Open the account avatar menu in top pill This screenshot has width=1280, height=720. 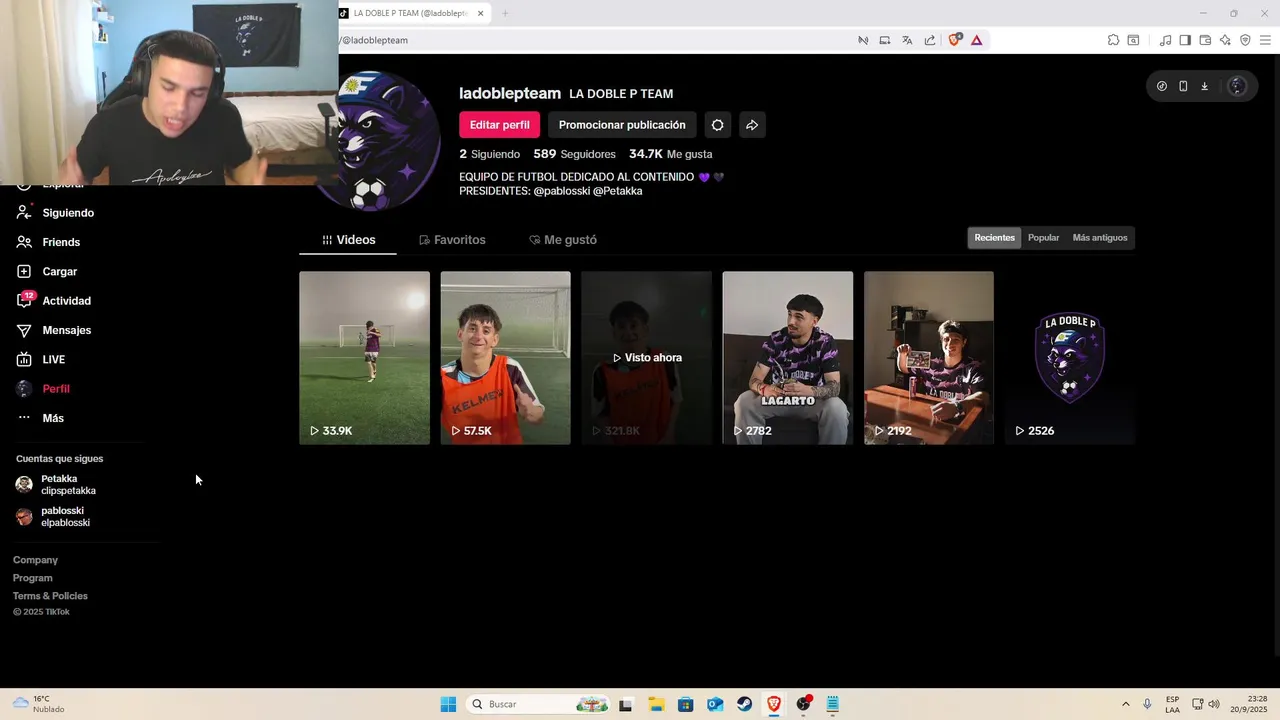pos(1237,86)
